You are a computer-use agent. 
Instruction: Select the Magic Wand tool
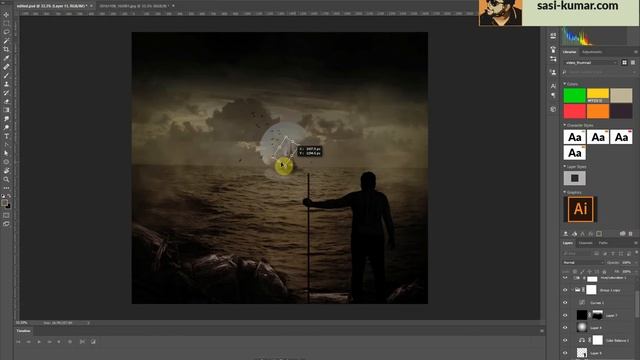point(6,40)
